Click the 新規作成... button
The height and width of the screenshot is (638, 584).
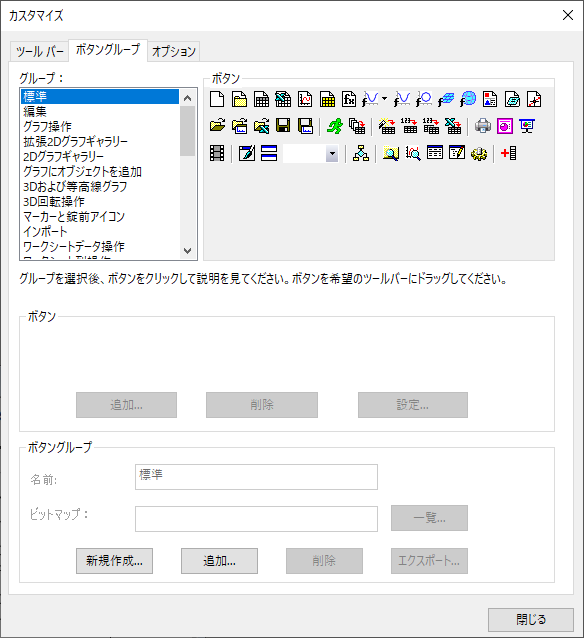(x=114, y=561)
